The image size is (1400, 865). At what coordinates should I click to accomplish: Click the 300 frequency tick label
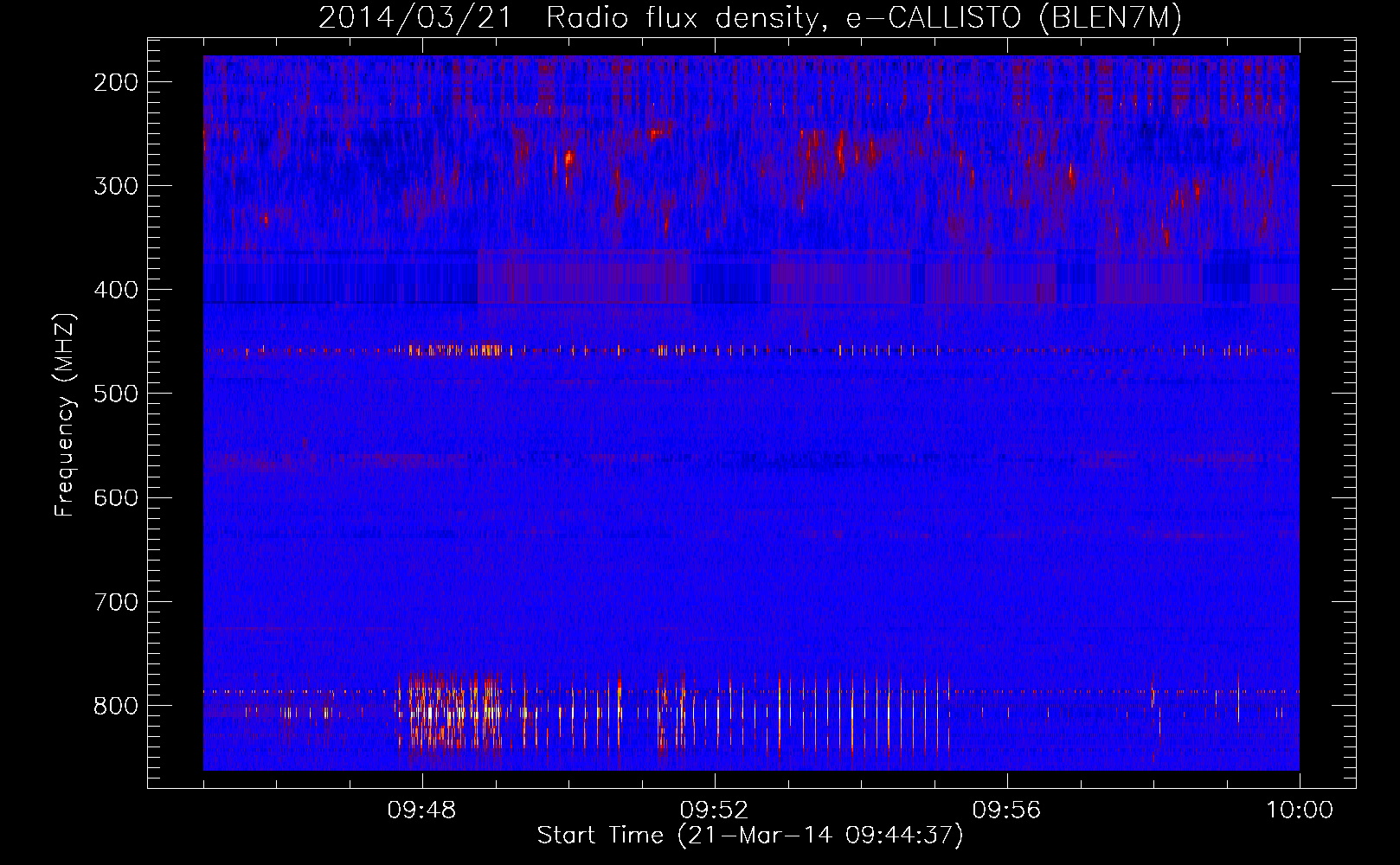click(x=116, y=186)
